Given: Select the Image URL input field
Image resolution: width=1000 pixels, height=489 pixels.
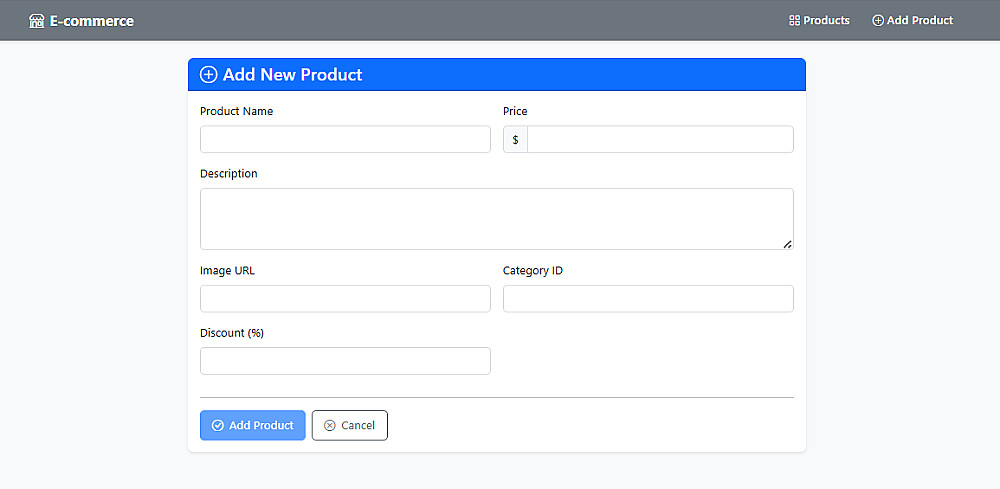Looking at the screenshot, I should (345, 299).
